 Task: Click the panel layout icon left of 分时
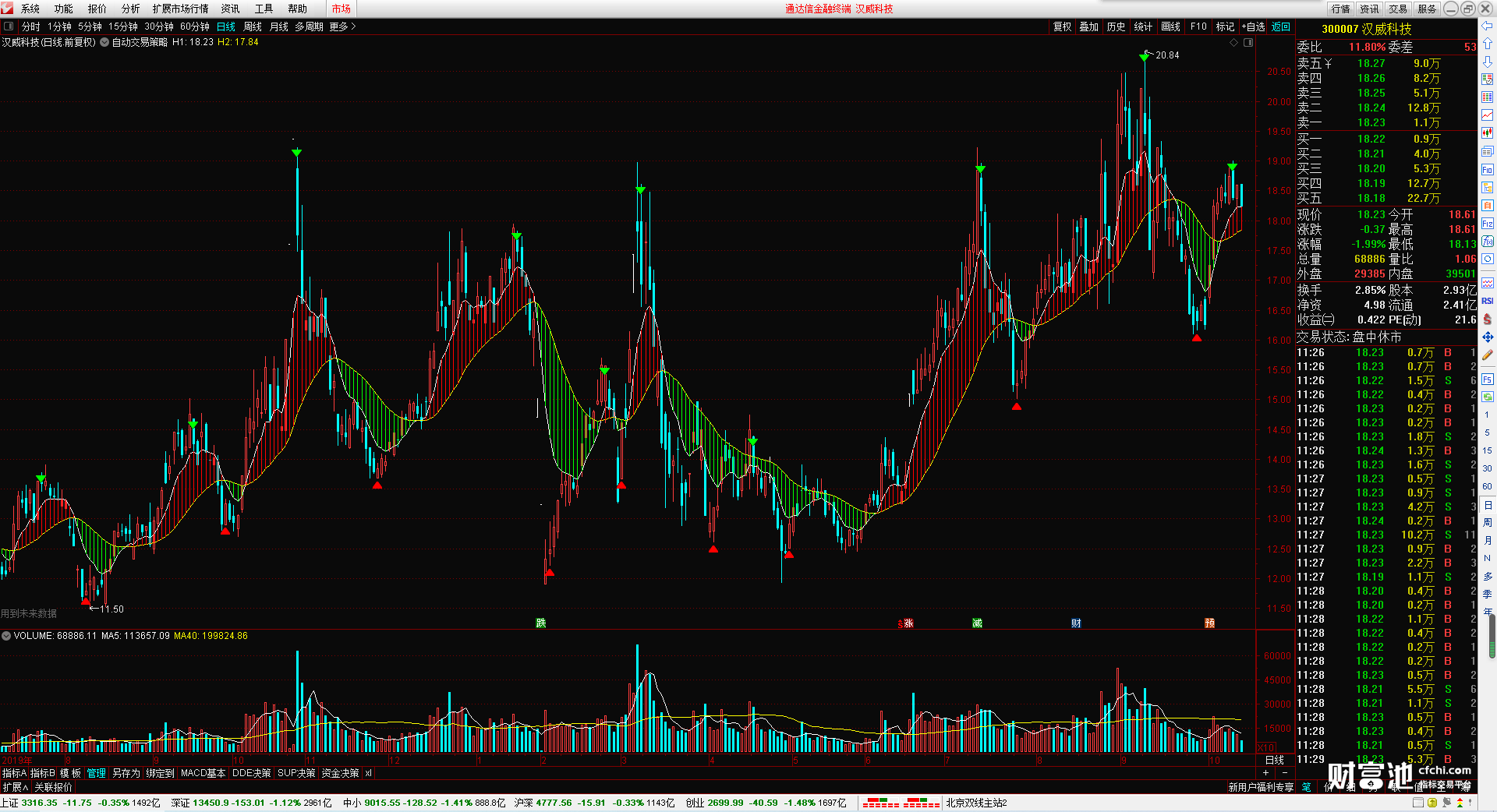tap(9, 26)
